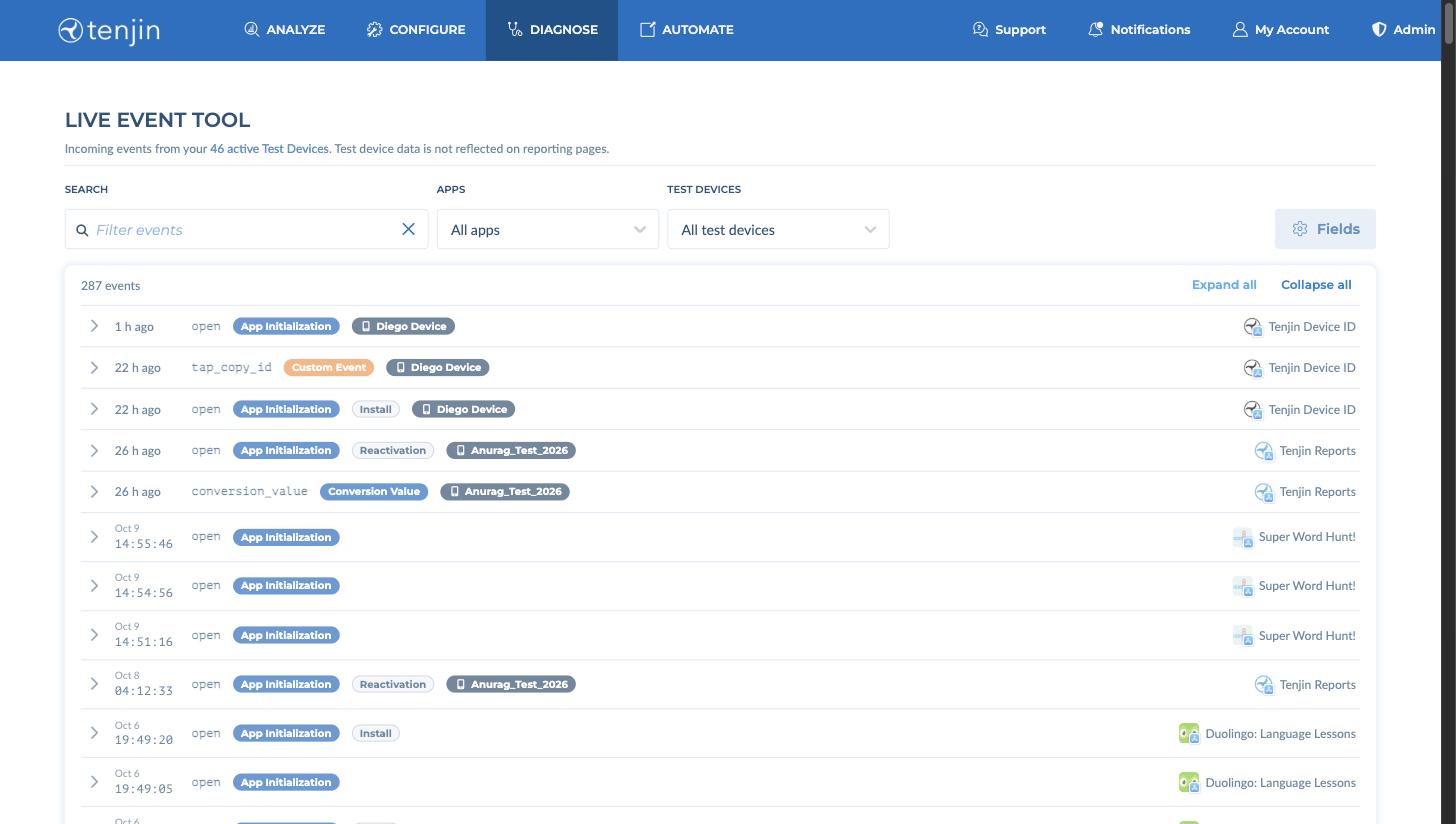Click the Custom Event tag
1456x824 pixels.
point(329,367)
